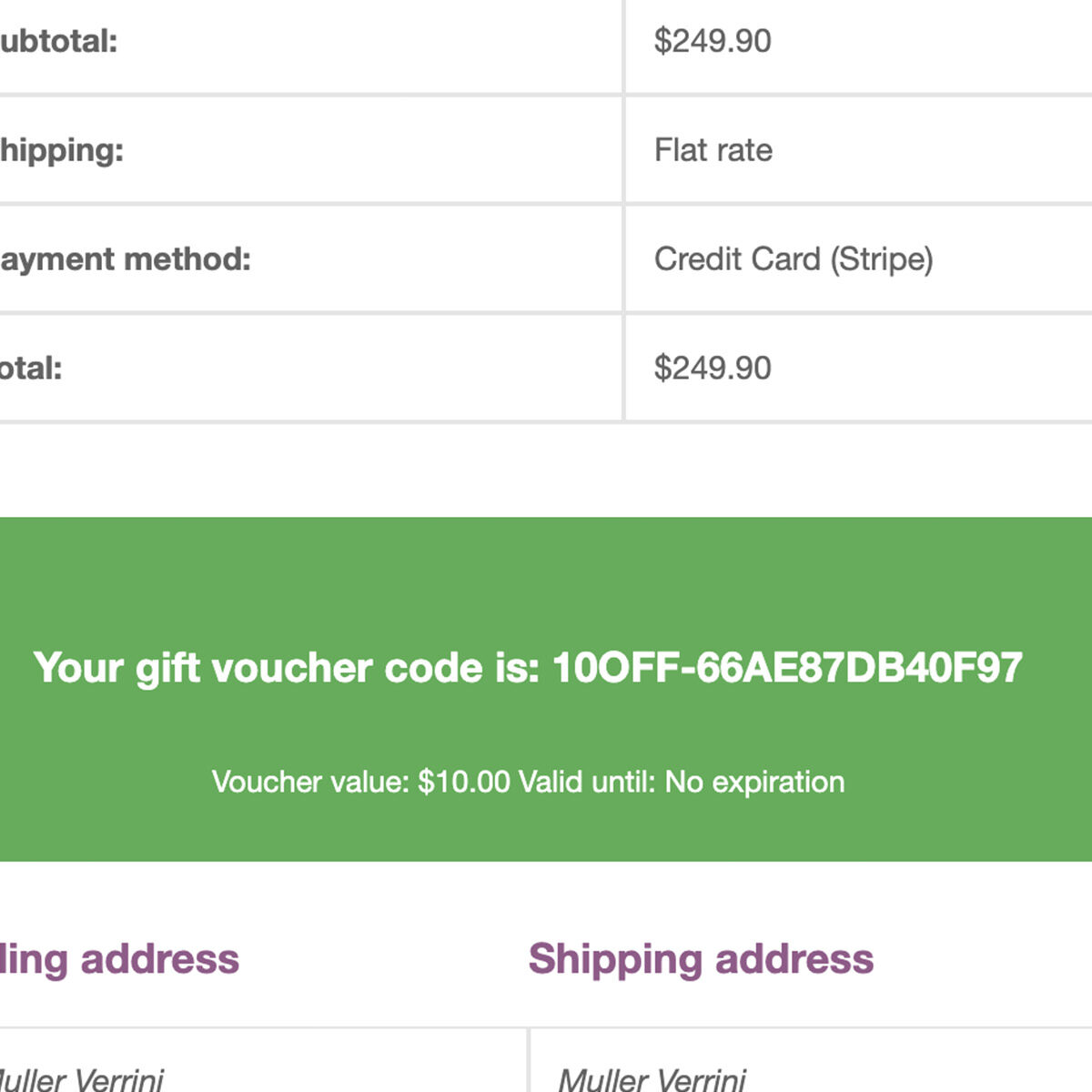This screenshot has height=1092, width=1092.
Task: Click the Billing address heading
Action: (118, 959)
